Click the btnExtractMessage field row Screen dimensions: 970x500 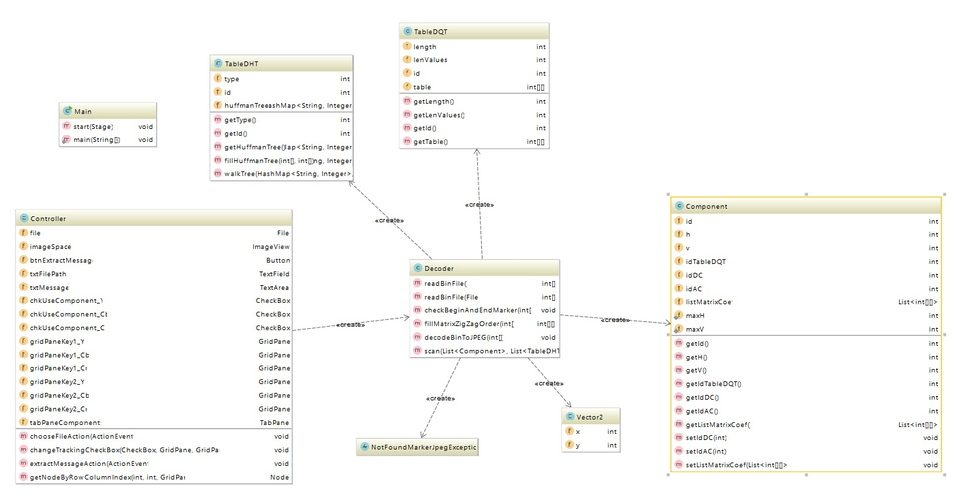pos(154,261)
